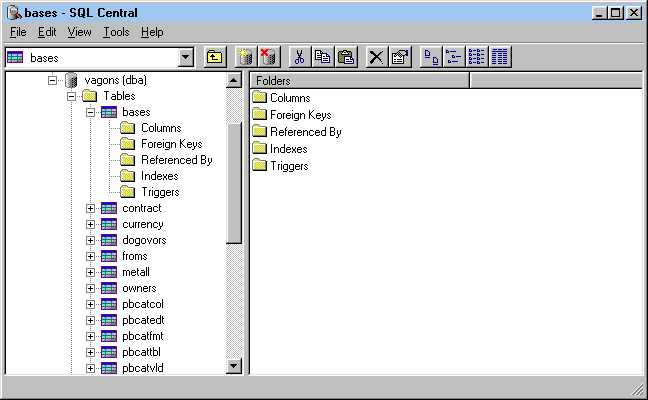Click the metall table icon
This screenshot has height=400, width=648.
(x=109, y=272)
